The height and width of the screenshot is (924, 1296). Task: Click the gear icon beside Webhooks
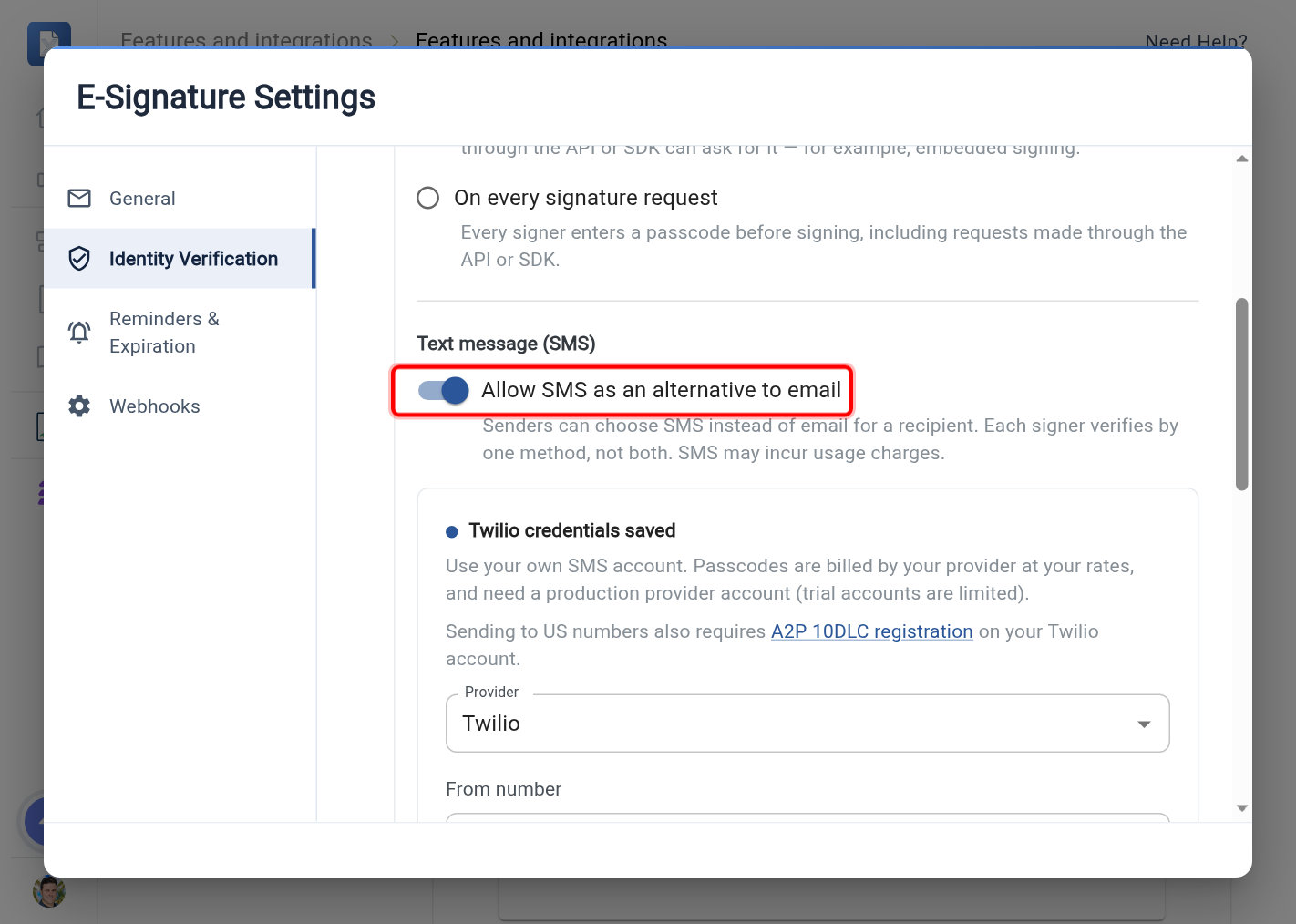(79, 406)
